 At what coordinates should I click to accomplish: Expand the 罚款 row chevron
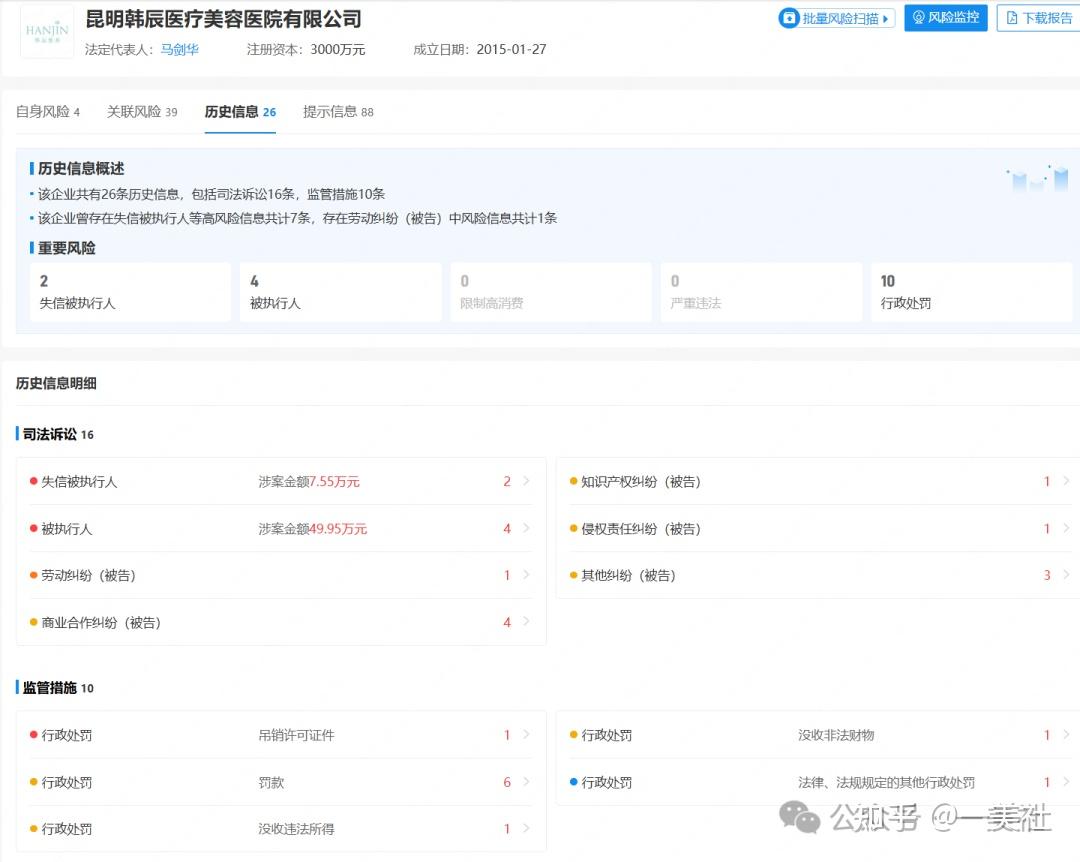[x=526, y=782]
